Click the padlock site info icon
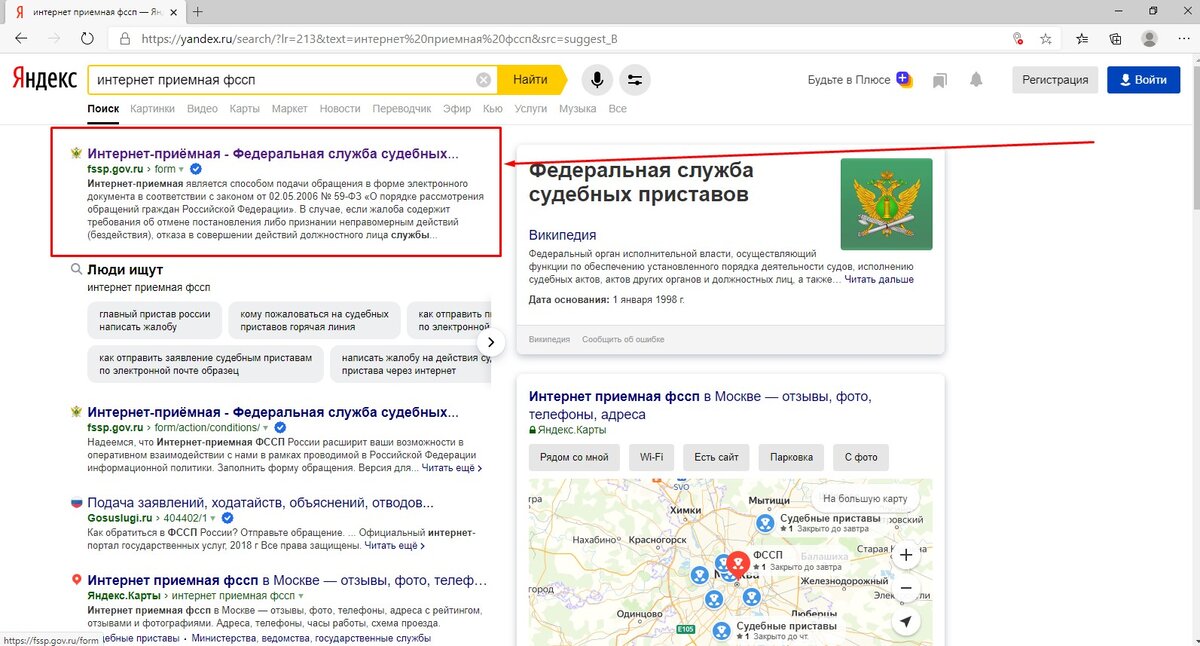This screenshot has height=646, width=1200. (125, 39)
